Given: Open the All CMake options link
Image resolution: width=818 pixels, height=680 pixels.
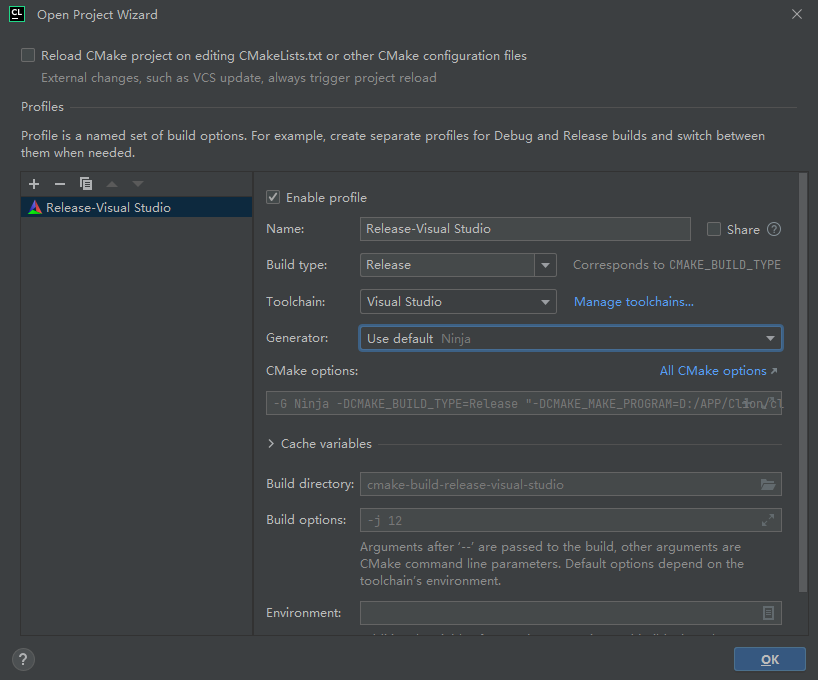Looking at the screenshot, I should tap(717, 371).
